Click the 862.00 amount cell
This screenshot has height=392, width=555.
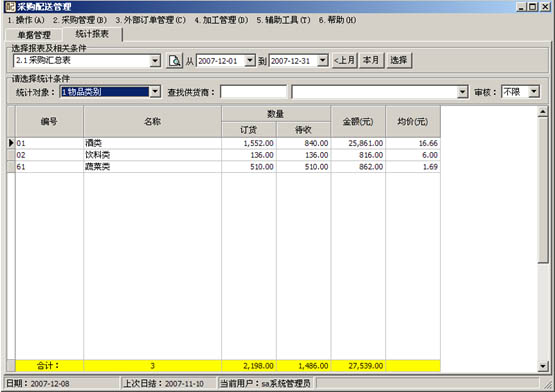[x=358, y=167]
